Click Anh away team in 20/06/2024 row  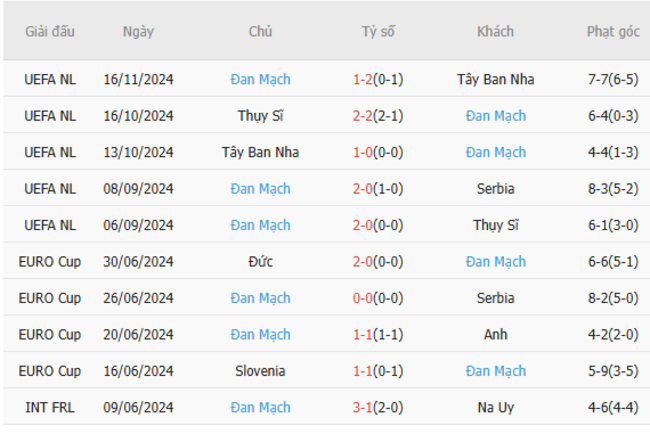coord(495,335)
